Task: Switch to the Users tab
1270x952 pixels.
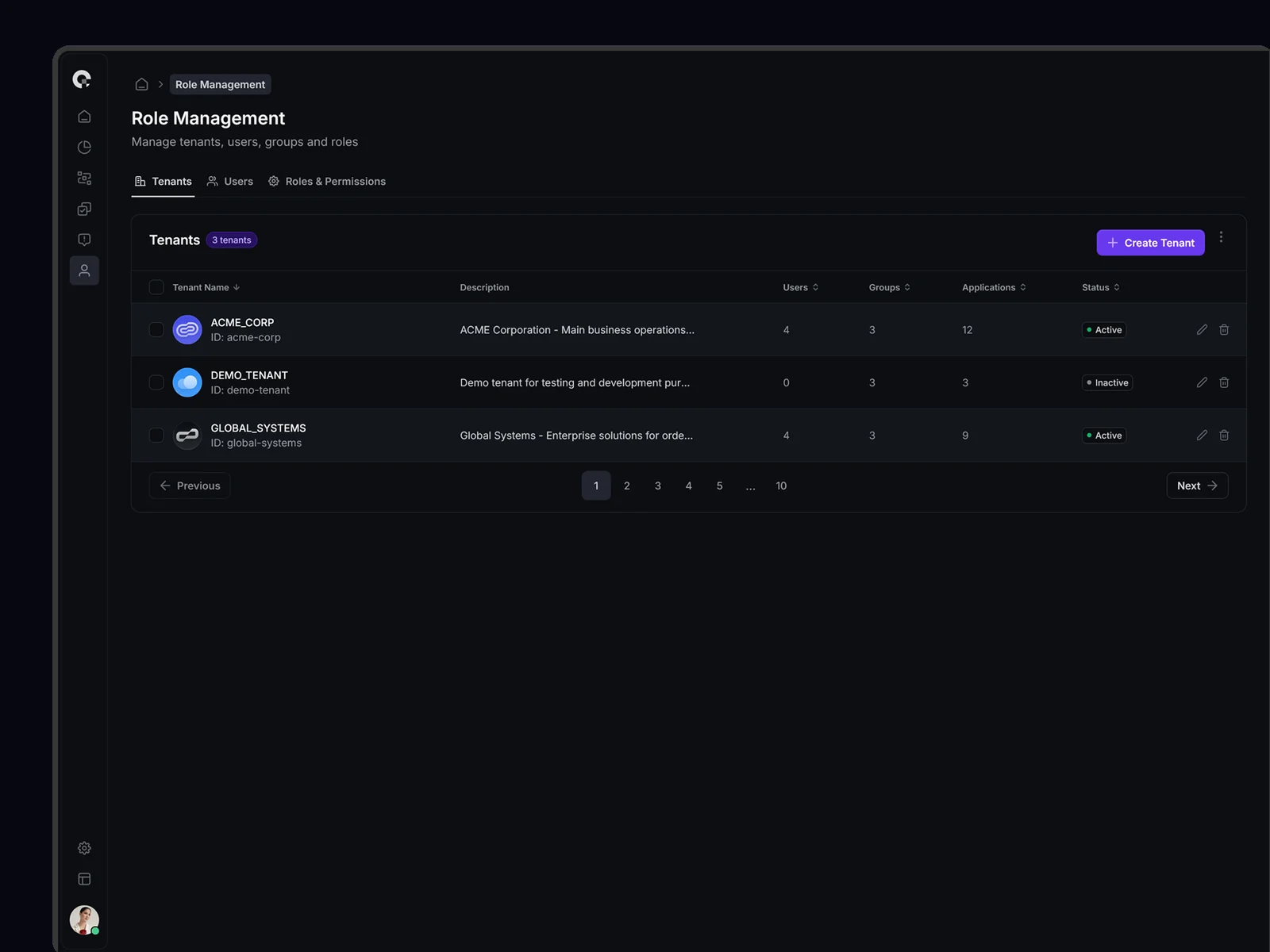Action: [230, 182]
